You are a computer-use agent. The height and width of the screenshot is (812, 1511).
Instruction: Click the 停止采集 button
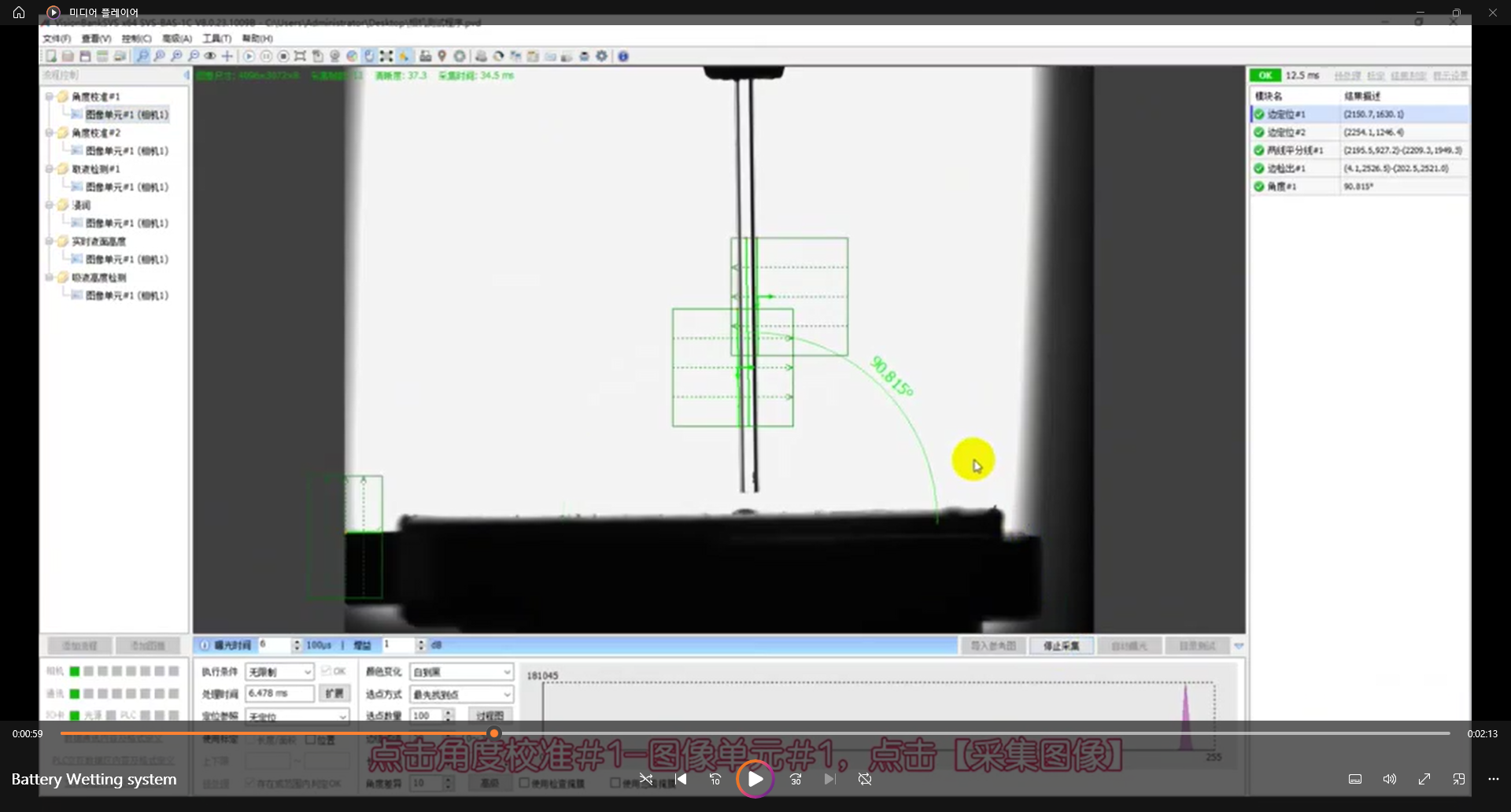1062,646
